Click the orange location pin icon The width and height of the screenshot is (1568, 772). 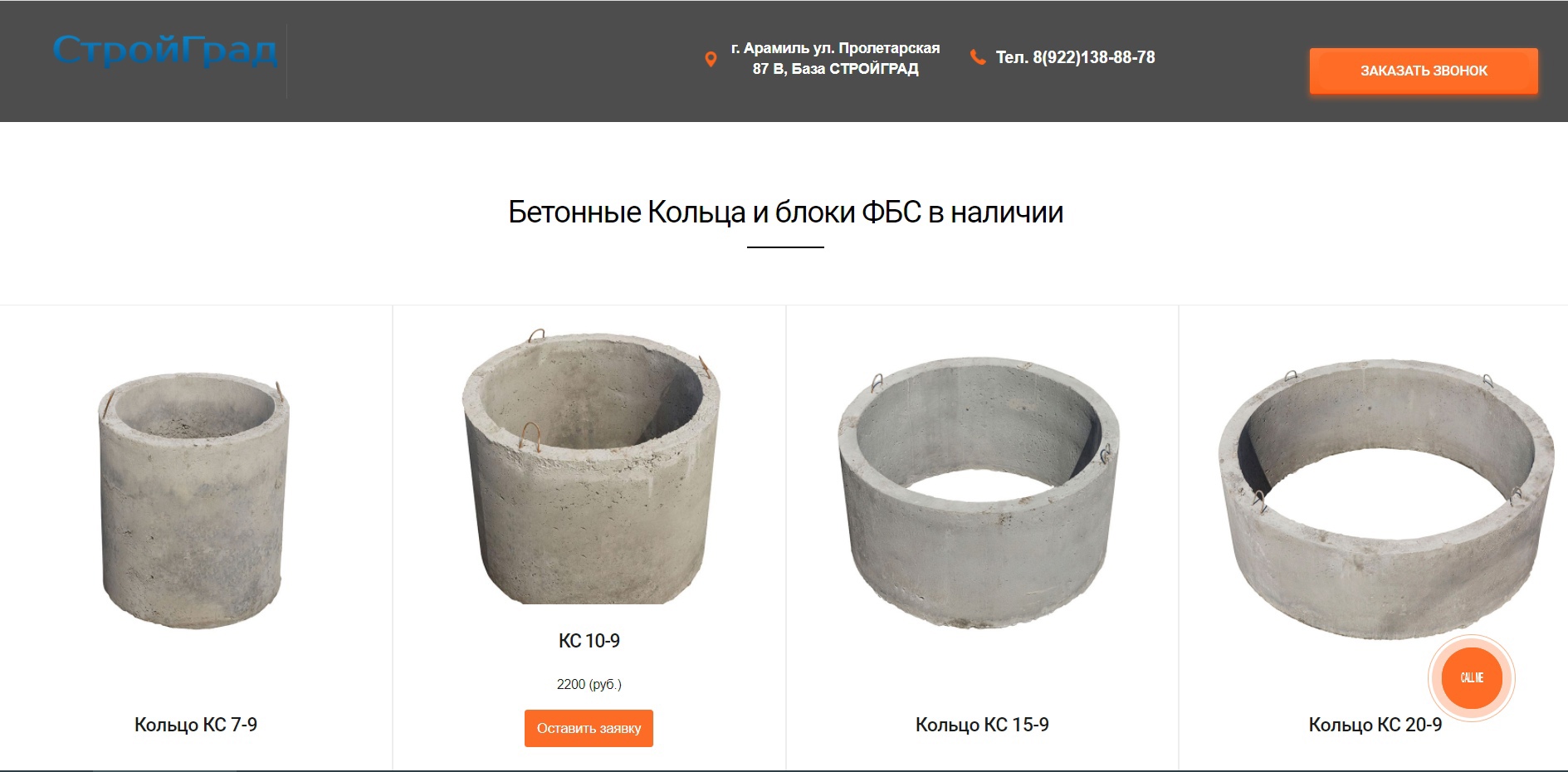coord(711,59)
